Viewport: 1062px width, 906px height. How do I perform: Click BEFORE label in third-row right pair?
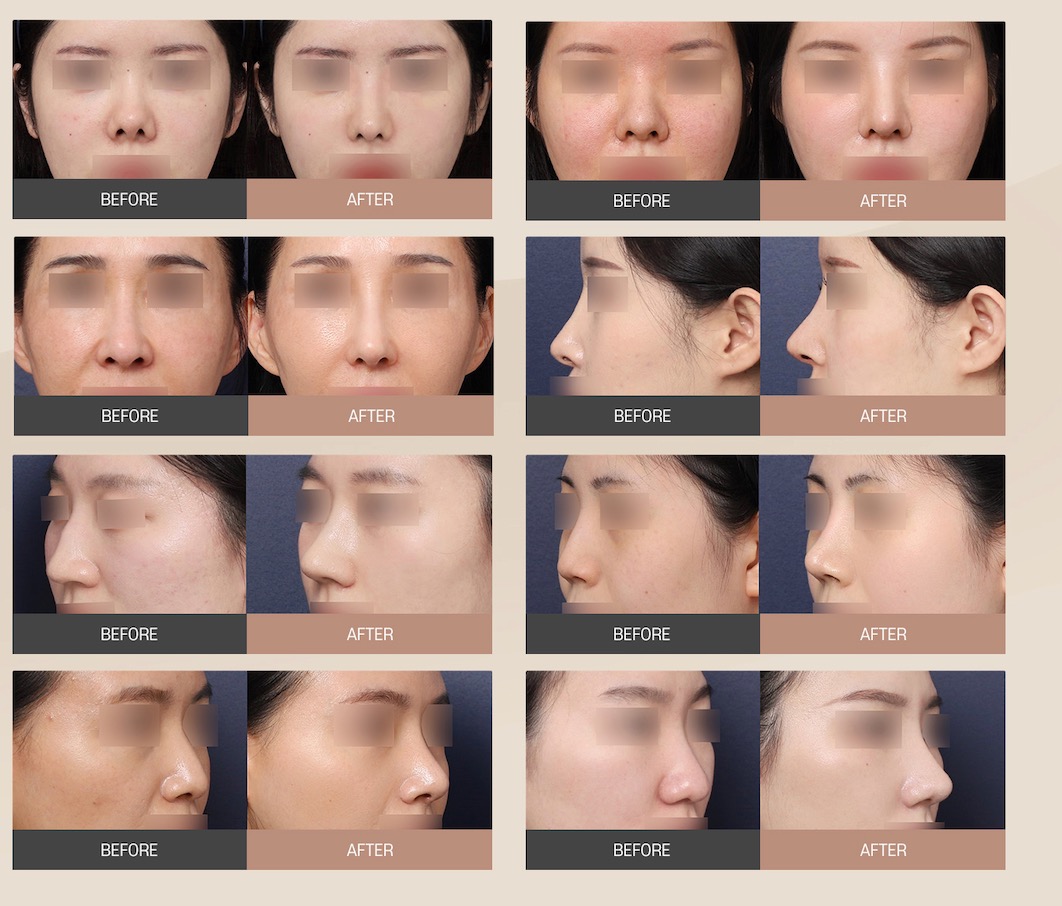tap(643, 634)
